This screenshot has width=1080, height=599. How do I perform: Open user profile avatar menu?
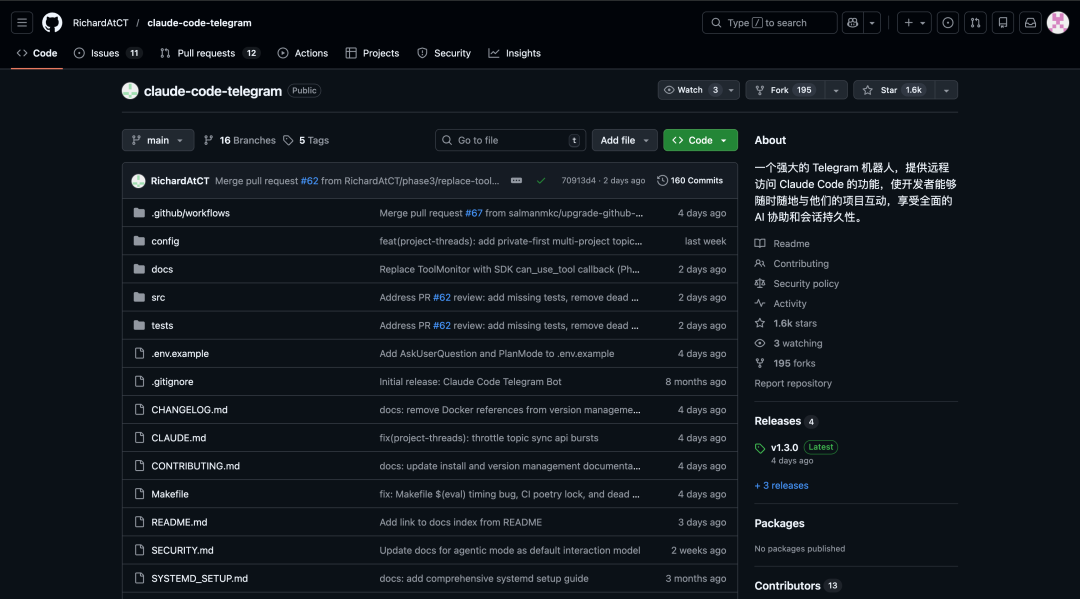tap(1057, 23)
